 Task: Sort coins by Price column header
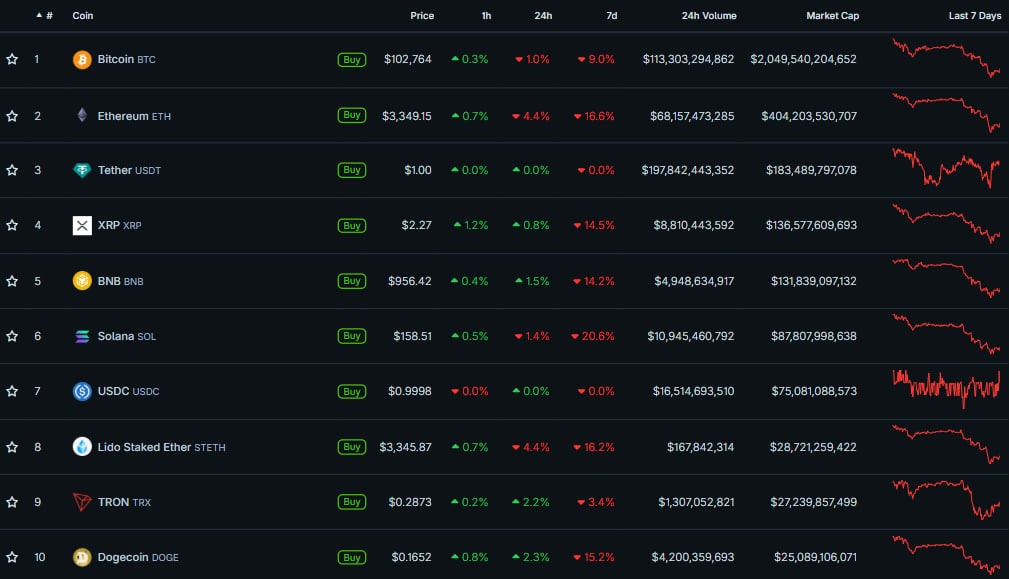[422, 16]
